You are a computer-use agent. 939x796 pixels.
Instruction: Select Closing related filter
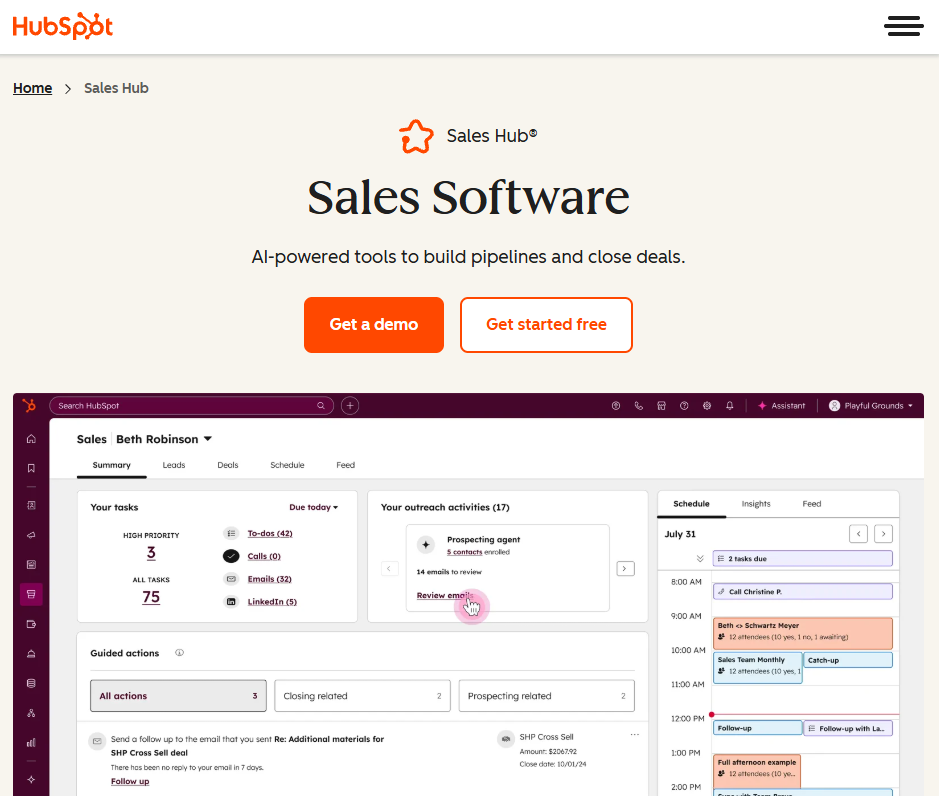point(362,696)
